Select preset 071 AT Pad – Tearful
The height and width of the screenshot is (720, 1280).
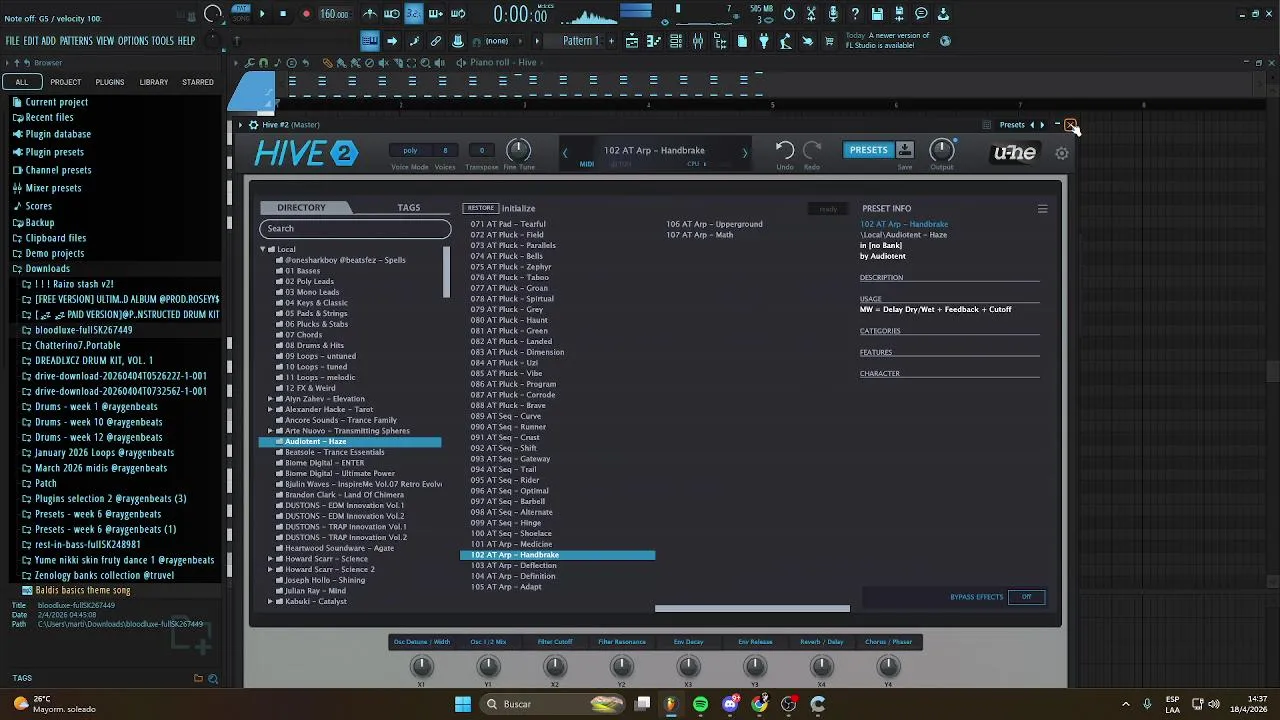508,224
